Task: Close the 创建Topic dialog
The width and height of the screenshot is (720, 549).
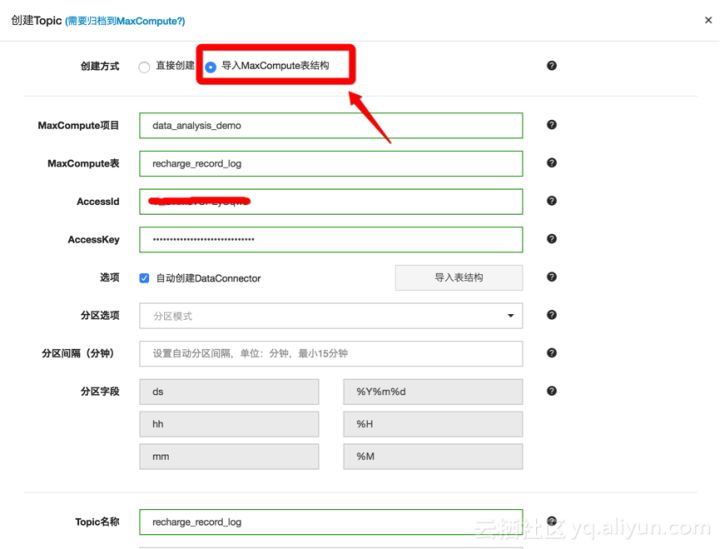Action: tap(708, 20)
